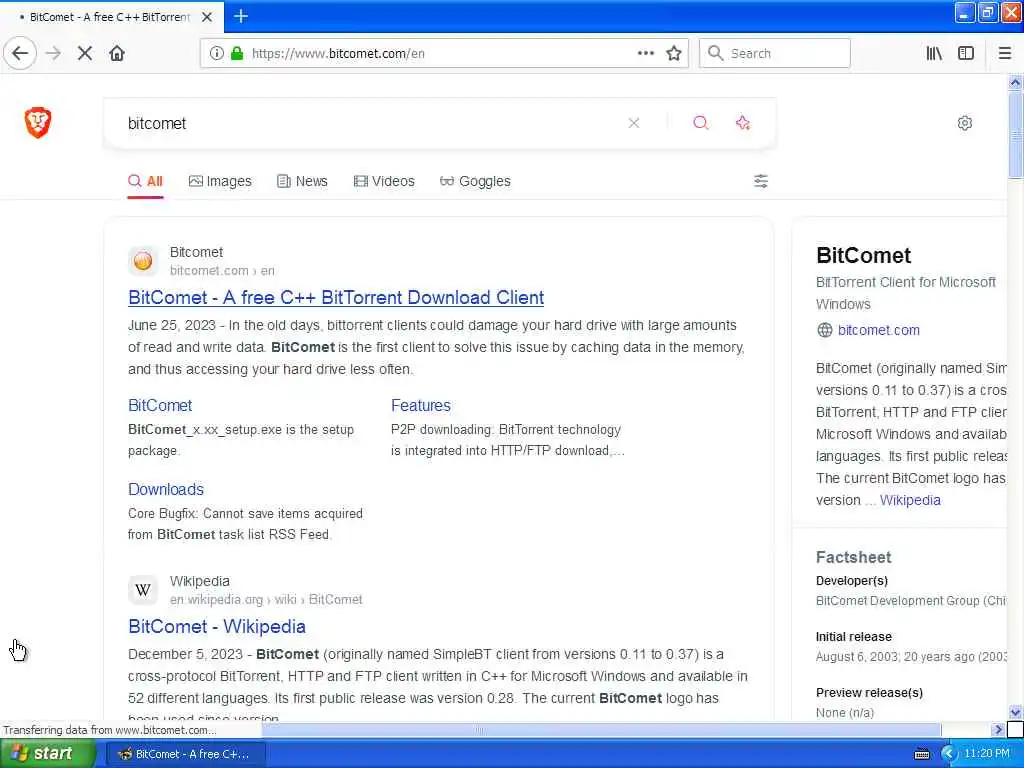
Task: Expand hidden system tray icons
Action: tap(948, 754)
